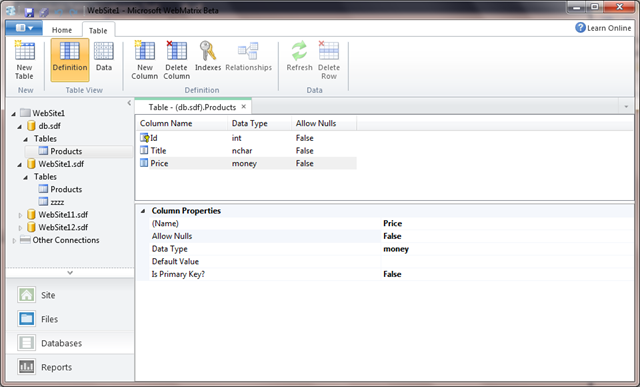Click the nchar data type cell
The height and width of the screenshot is (387, 640).
(242, 151)
